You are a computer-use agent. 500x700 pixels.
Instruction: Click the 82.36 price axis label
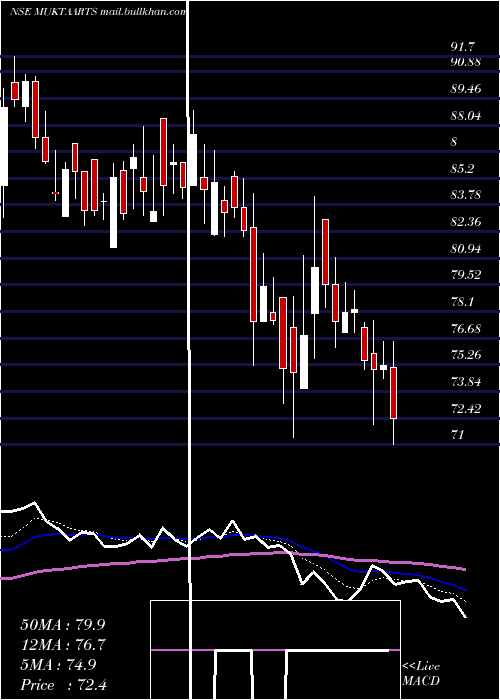(x=466, y=222)
